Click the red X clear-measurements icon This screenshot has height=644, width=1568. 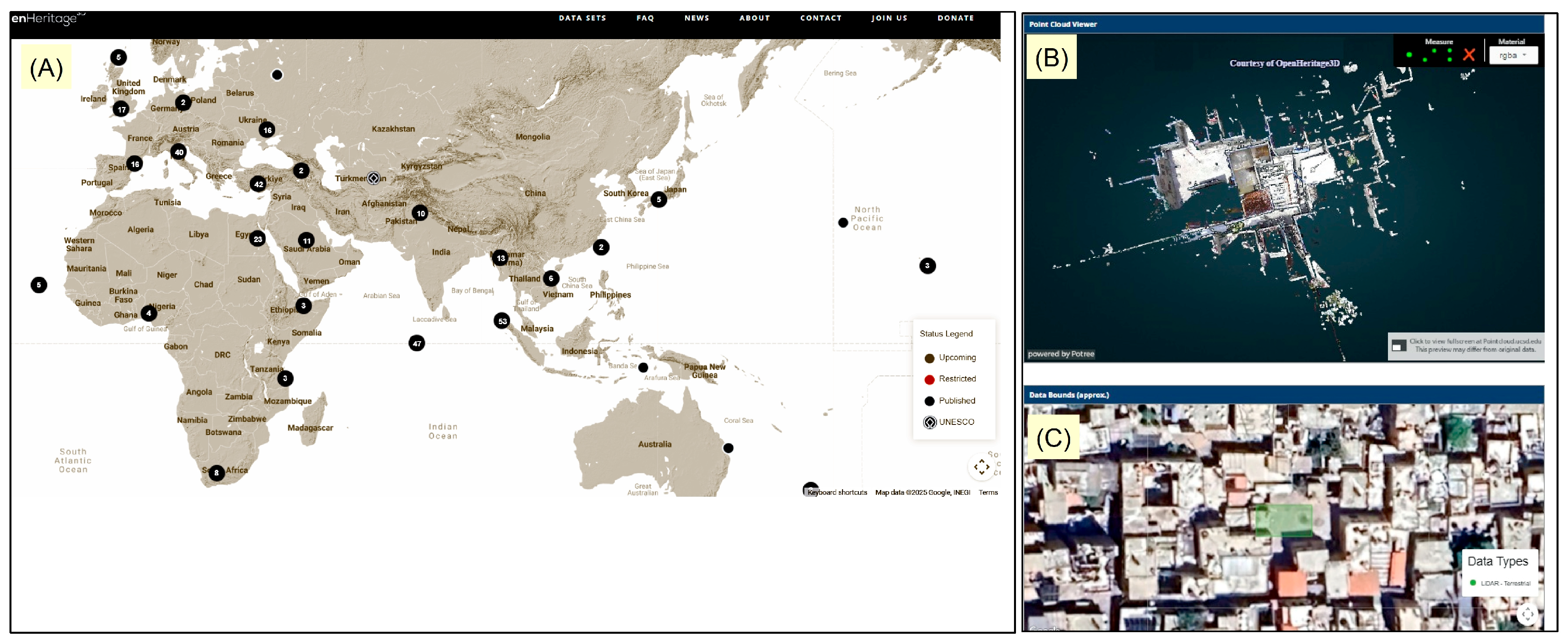point(1469,55)
